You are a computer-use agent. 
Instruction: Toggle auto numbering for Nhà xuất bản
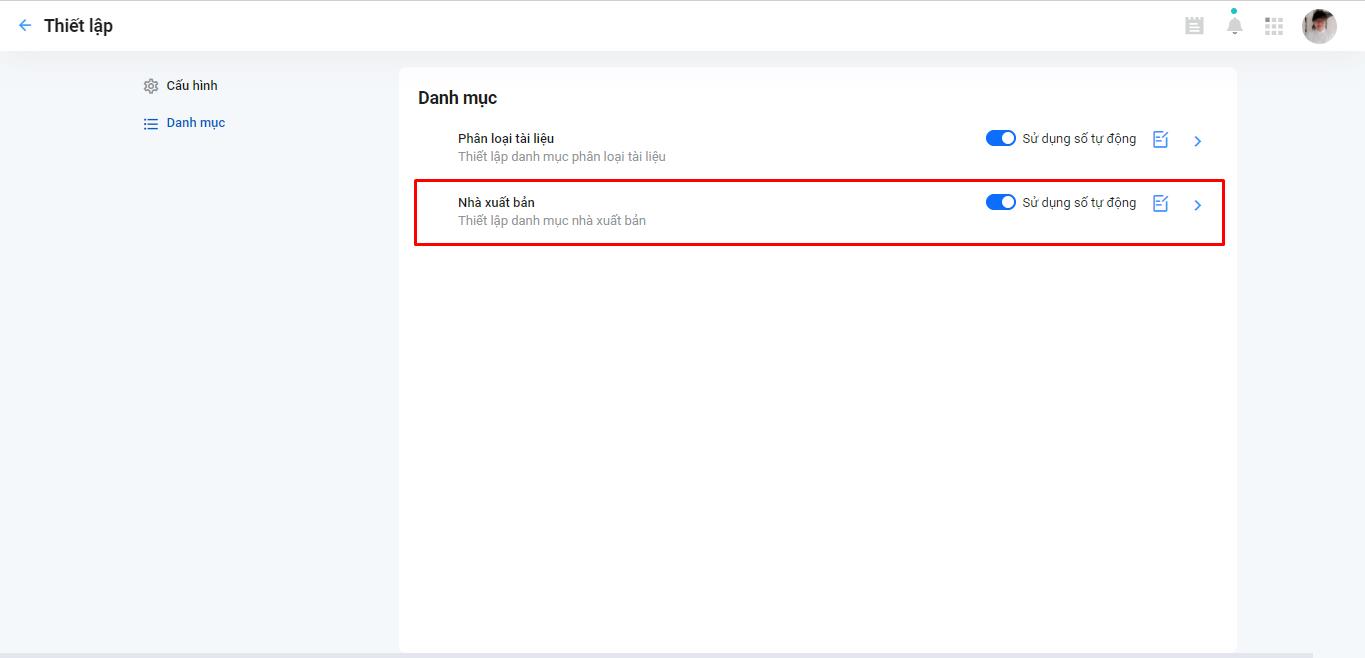tap(1001, 202)
